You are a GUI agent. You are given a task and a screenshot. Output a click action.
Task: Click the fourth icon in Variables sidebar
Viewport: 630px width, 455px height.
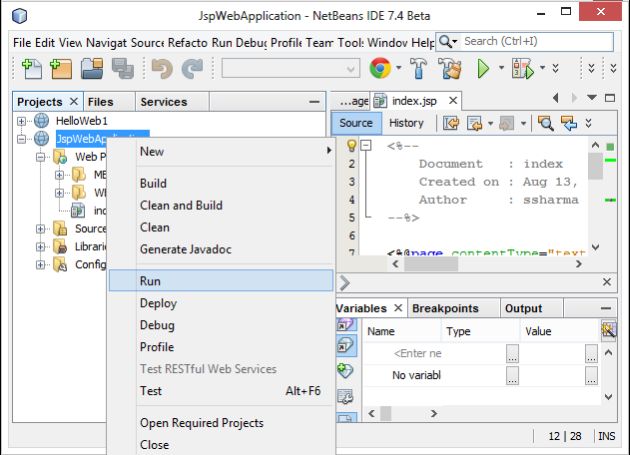[x=345, y=396]
